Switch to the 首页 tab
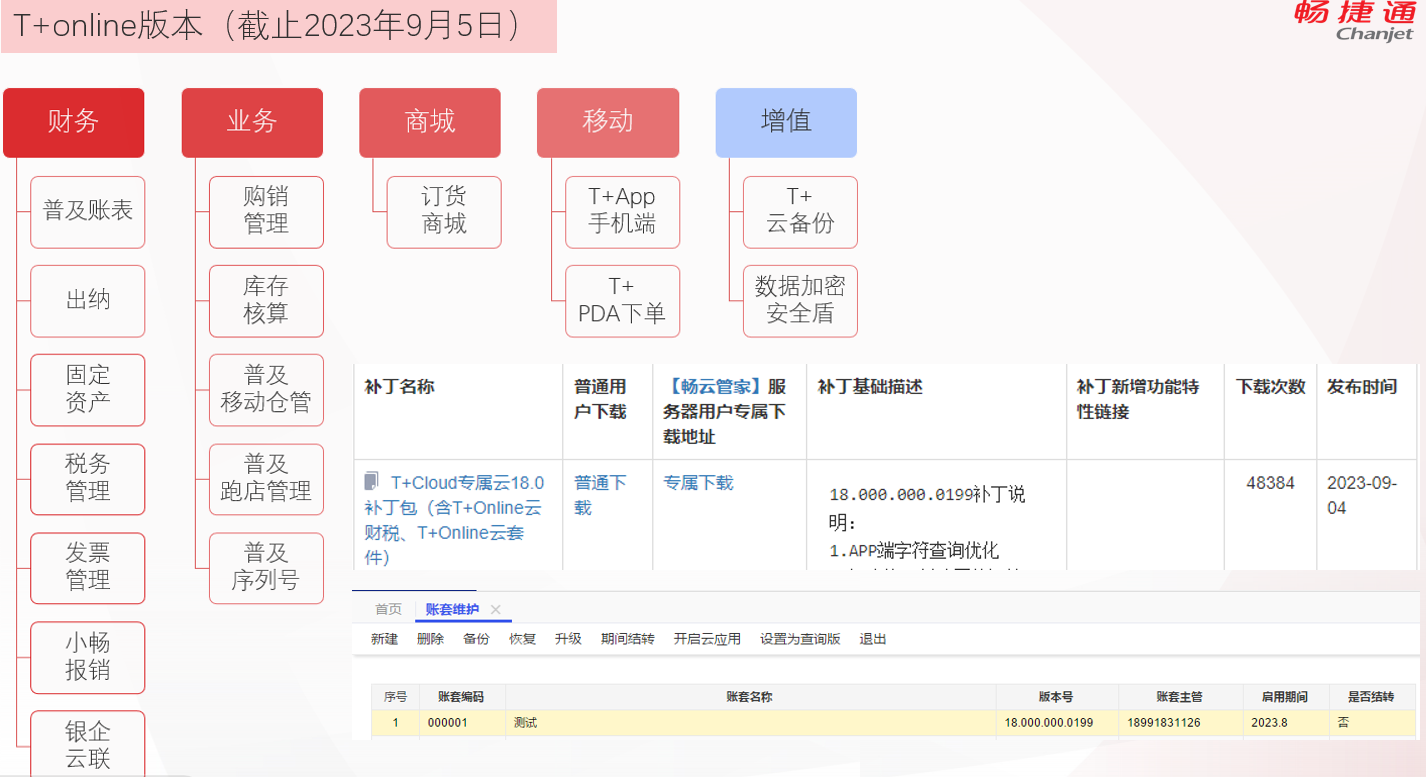The height and width of the screenshot is (777, 1426). coord(388,609)
